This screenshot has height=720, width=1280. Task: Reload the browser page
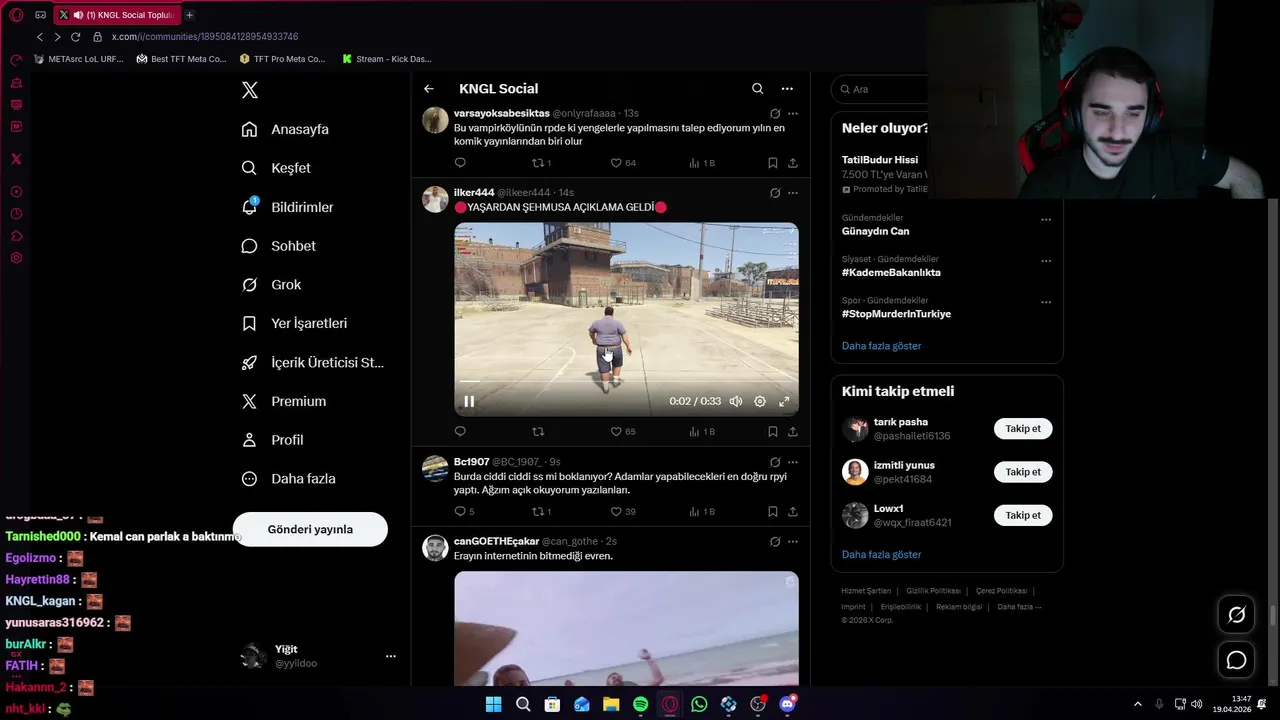tap(75, 36)
